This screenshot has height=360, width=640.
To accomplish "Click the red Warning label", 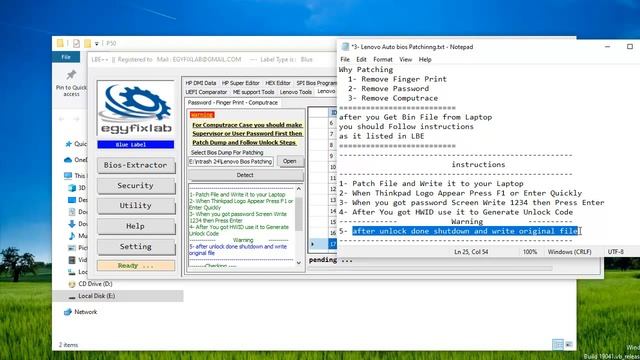I will click(x=202, y=115).
